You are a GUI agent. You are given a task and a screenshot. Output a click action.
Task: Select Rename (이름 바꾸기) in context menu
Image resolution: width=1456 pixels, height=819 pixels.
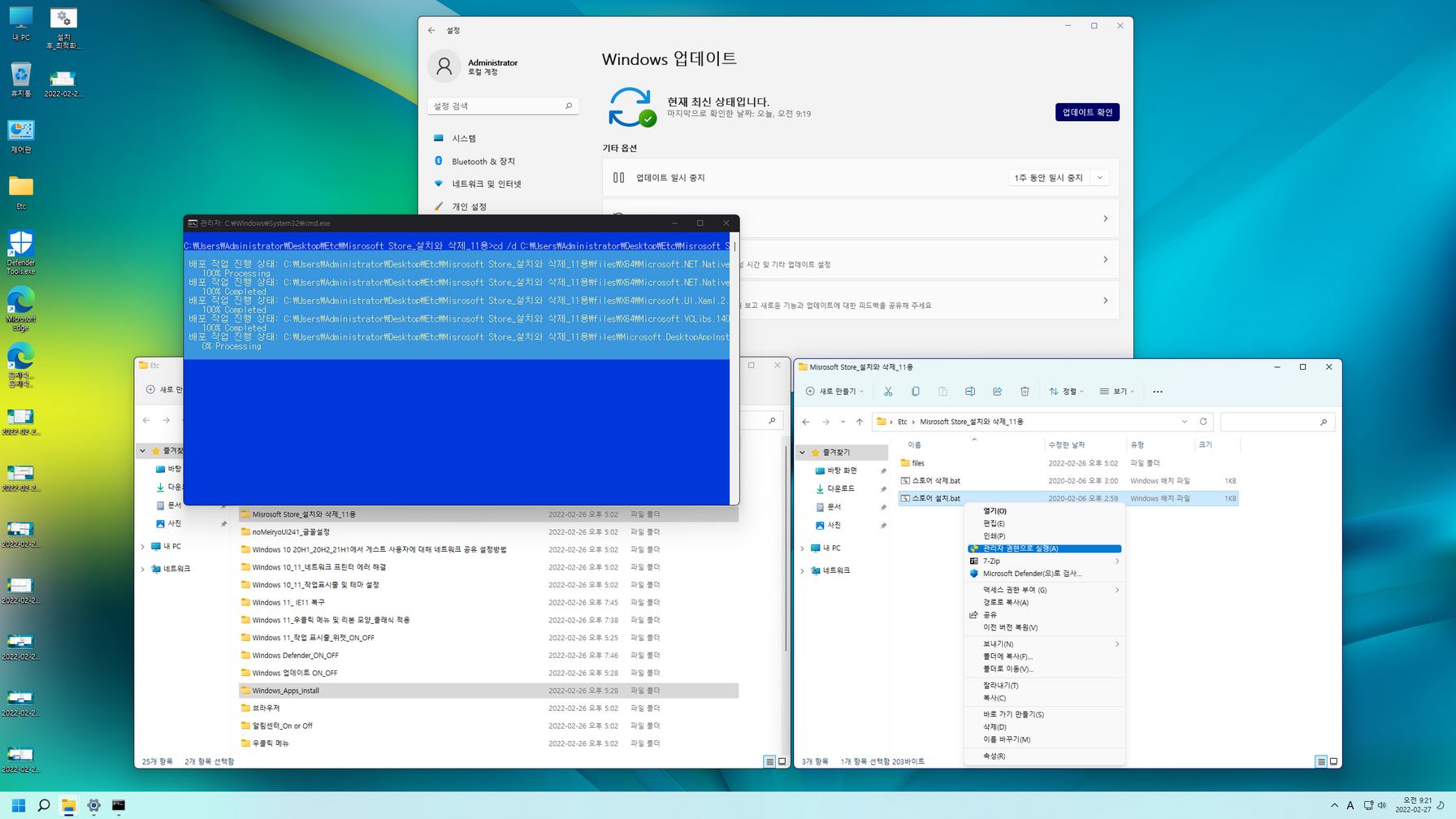(1044, 739)
